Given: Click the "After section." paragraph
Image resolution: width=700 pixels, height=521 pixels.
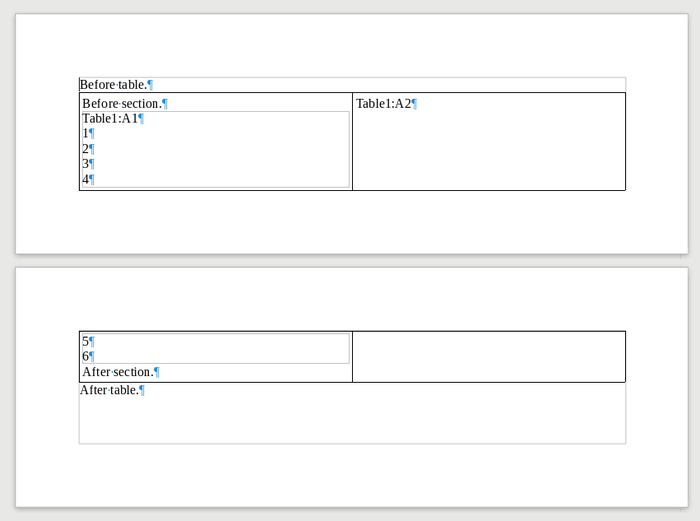Looking at the screenshot, I should (117, 372).
